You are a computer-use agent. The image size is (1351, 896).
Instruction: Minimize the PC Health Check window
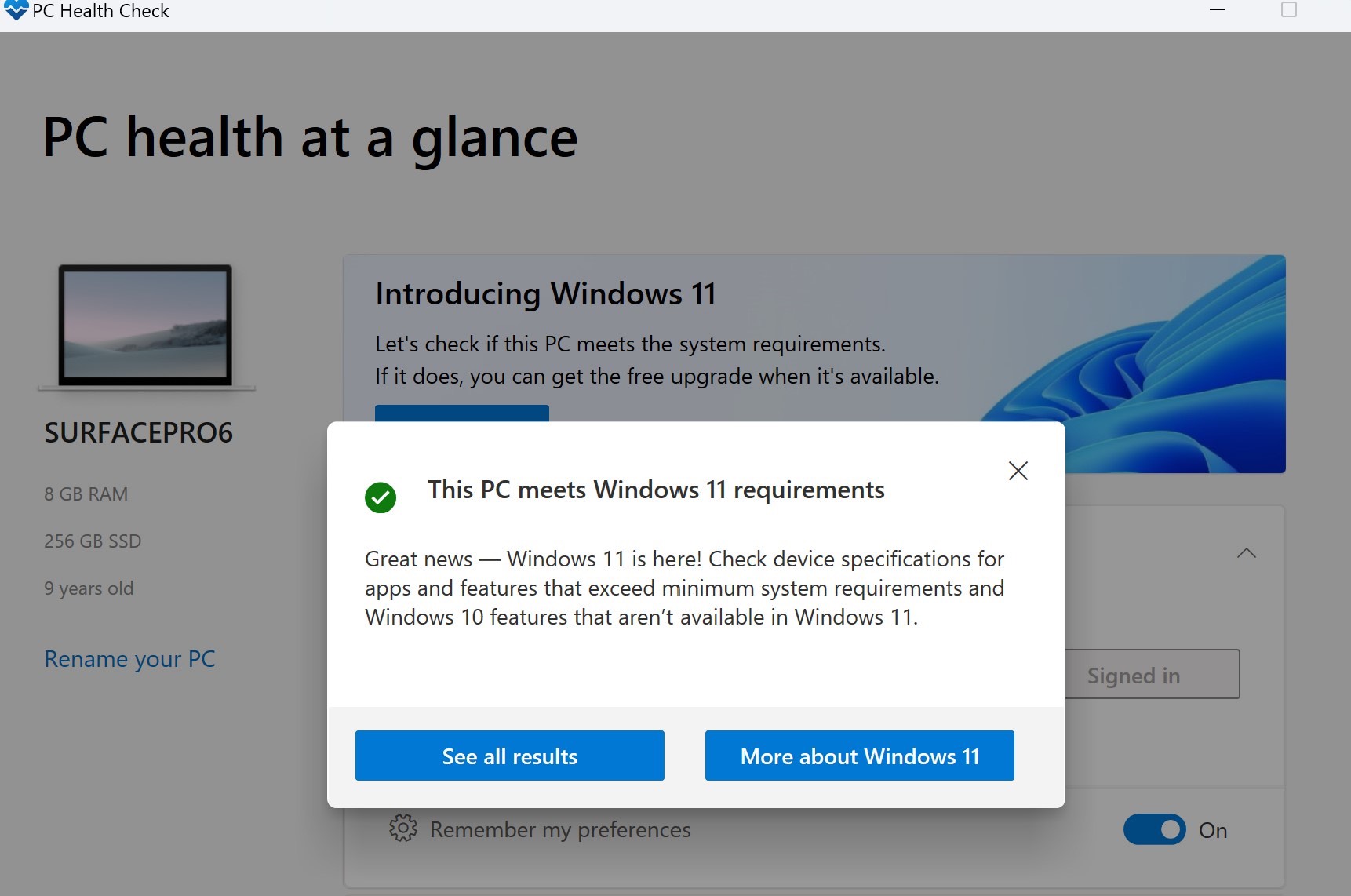1218,10
